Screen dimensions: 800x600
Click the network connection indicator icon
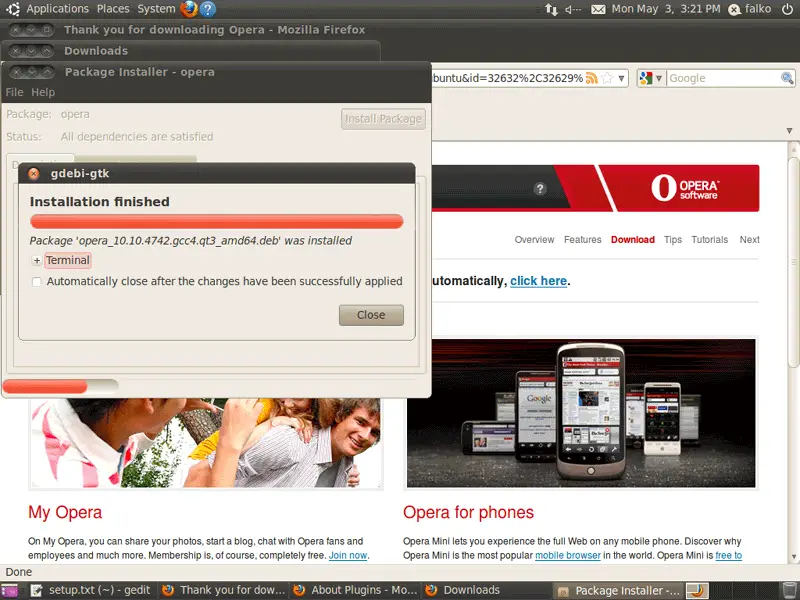pyautogui.click(x=551, y=9)
